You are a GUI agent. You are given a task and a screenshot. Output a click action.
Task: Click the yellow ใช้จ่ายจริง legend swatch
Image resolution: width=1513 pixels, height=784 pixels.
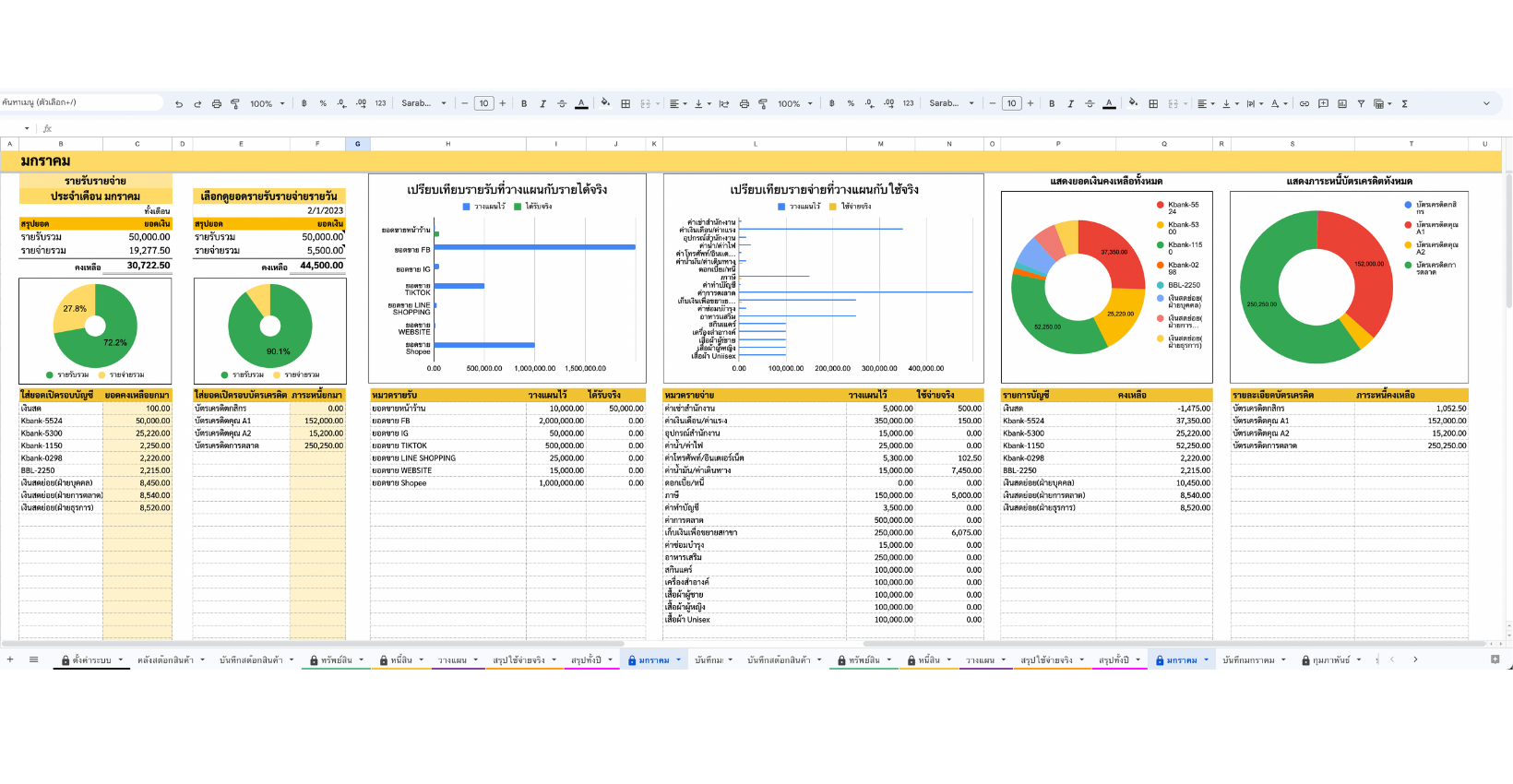(833, 207)
